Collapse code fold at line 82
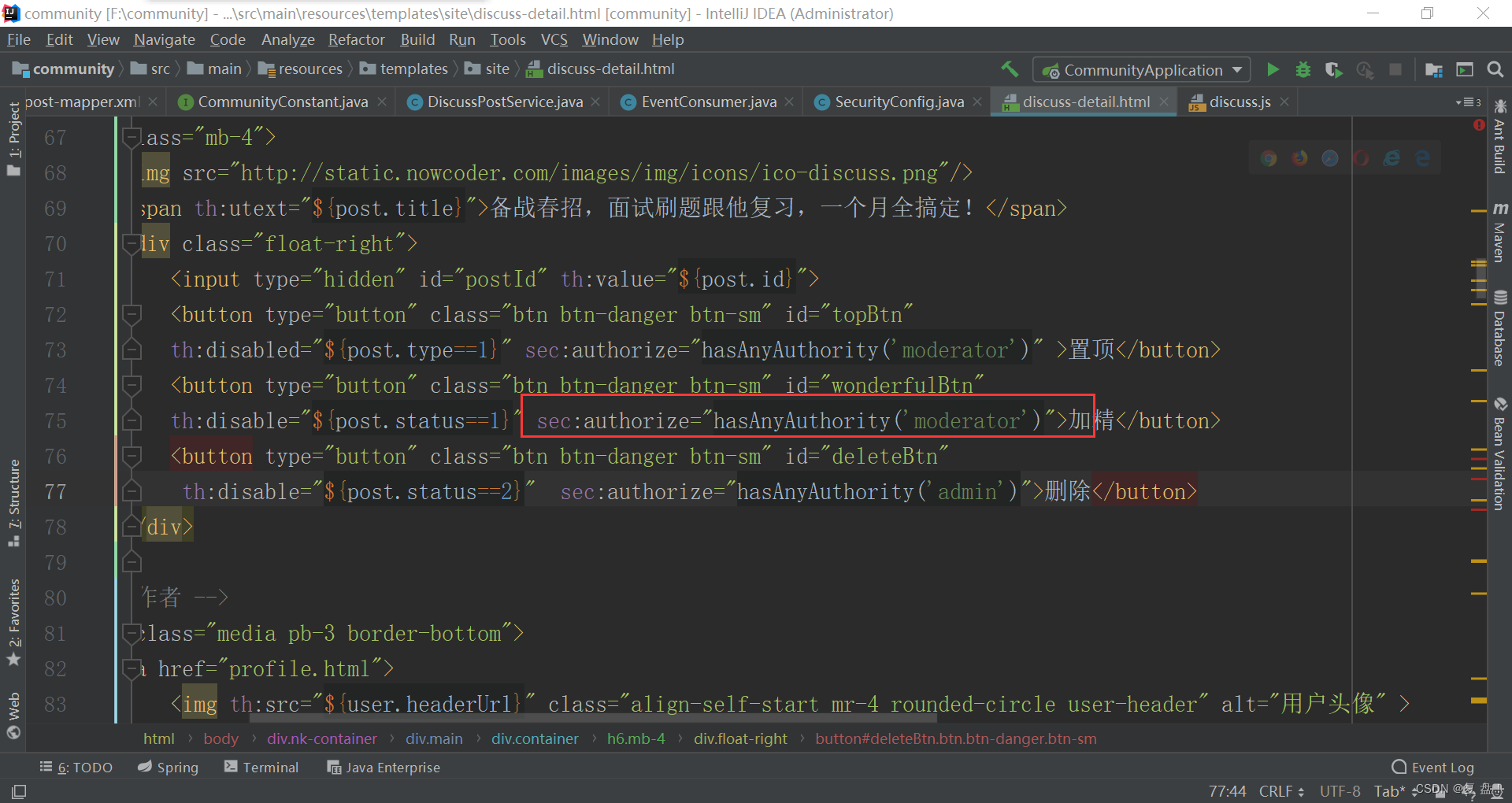 click(x=132, y=669)
